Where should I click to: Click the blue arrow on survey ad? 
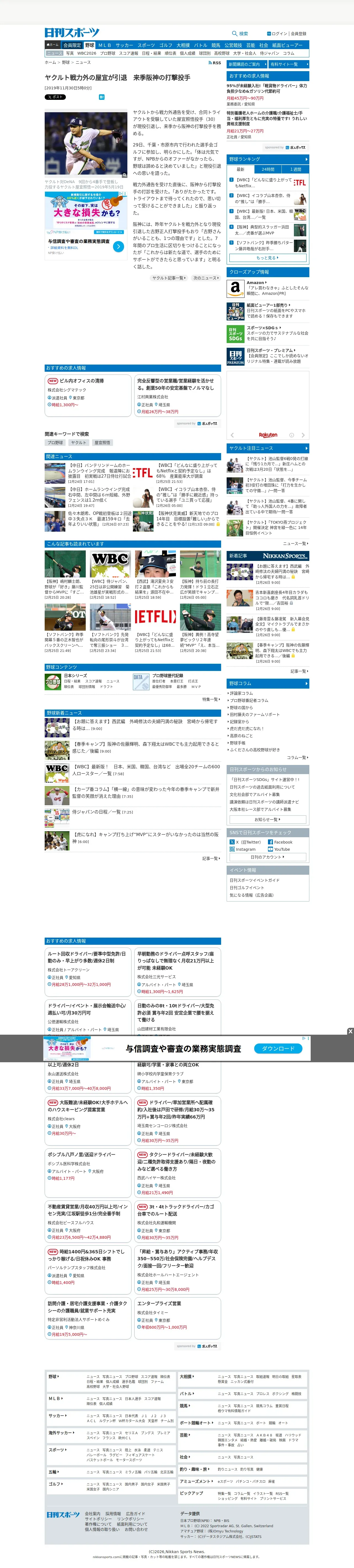pyautogui.click(x=119, y=247)
